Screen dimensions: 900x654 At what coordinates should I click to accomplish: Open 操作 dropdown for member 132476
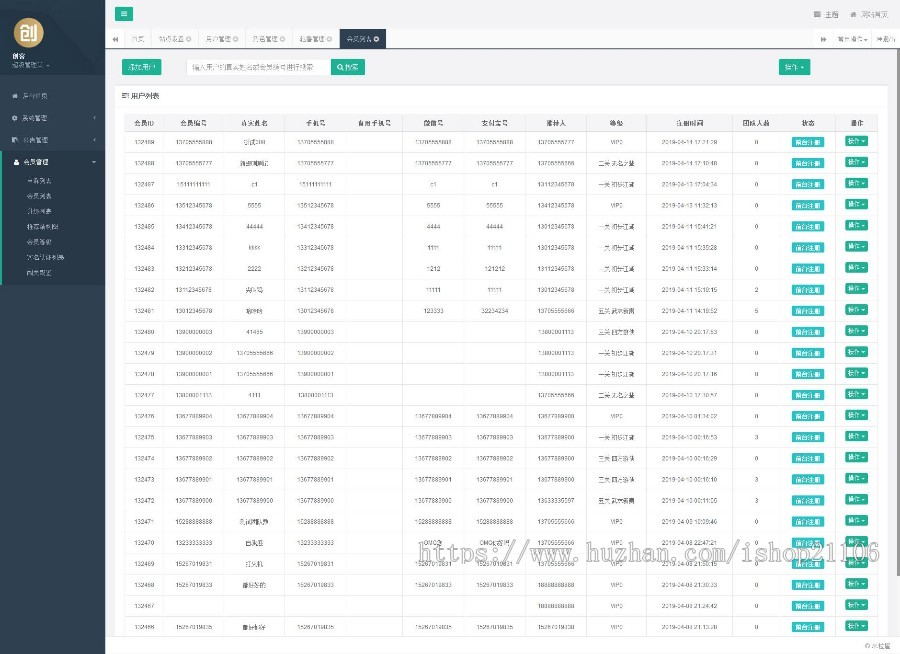856,415
